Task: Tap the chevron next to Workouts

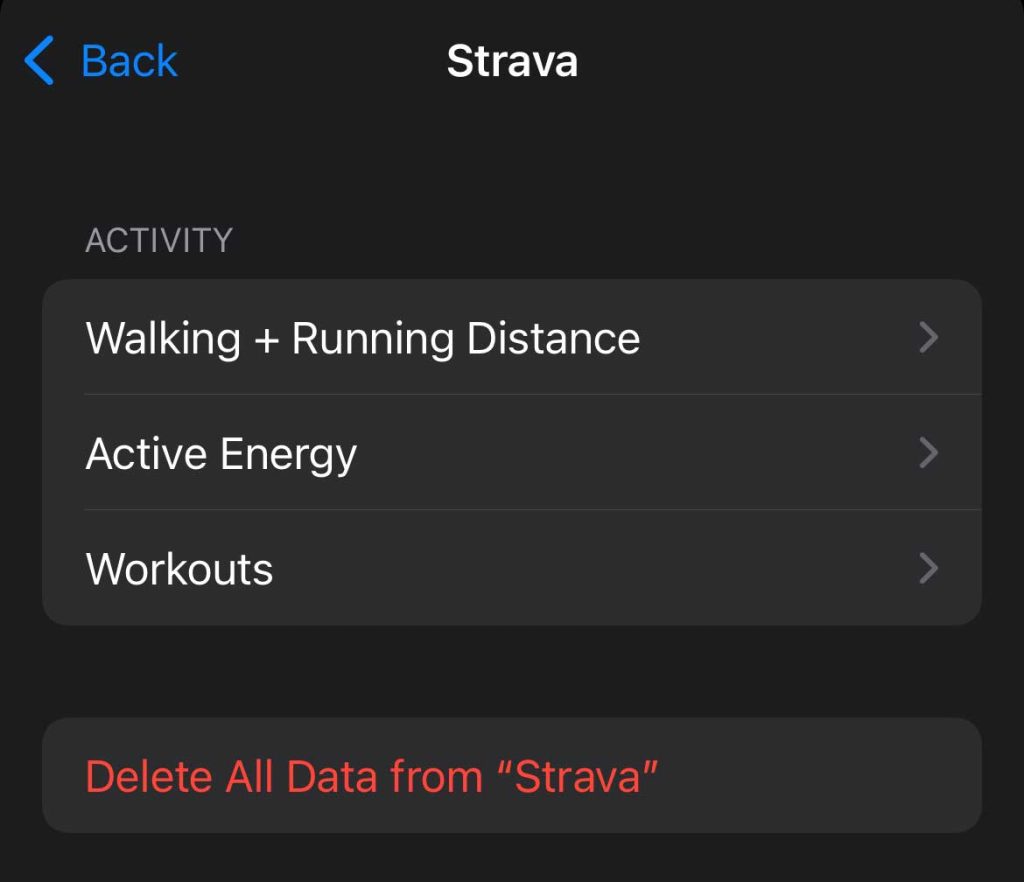Action: (x=928, y=569)
